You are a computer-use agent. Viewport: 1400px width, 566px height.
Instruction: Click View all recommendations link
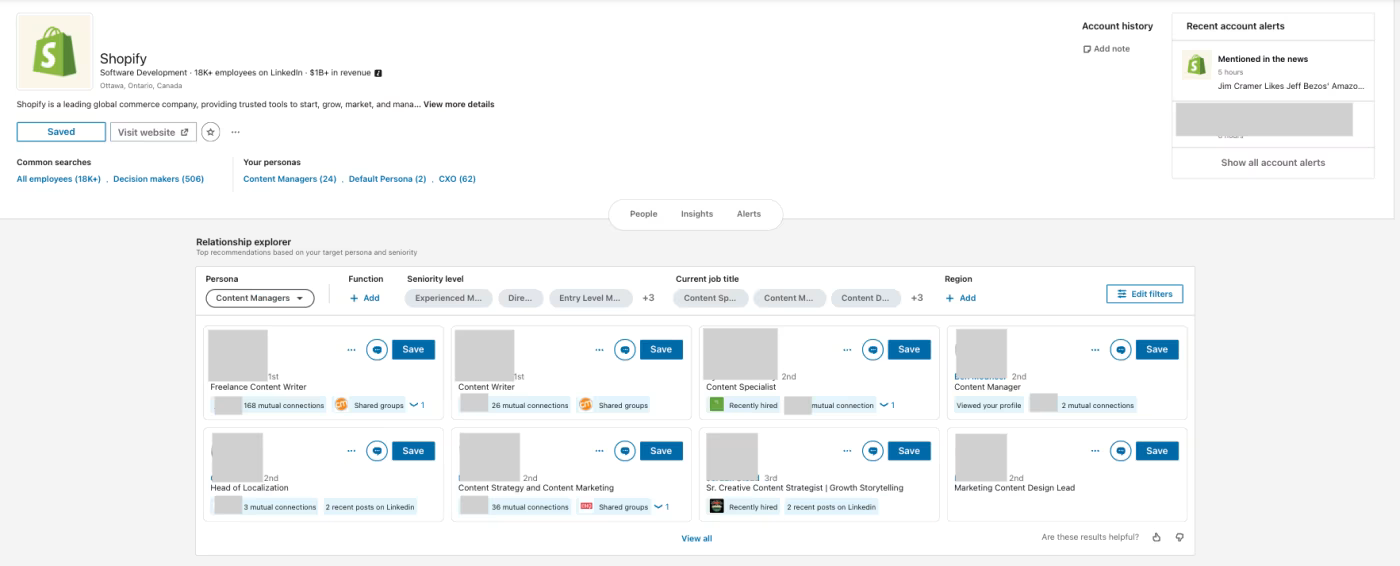coord(697,538)
